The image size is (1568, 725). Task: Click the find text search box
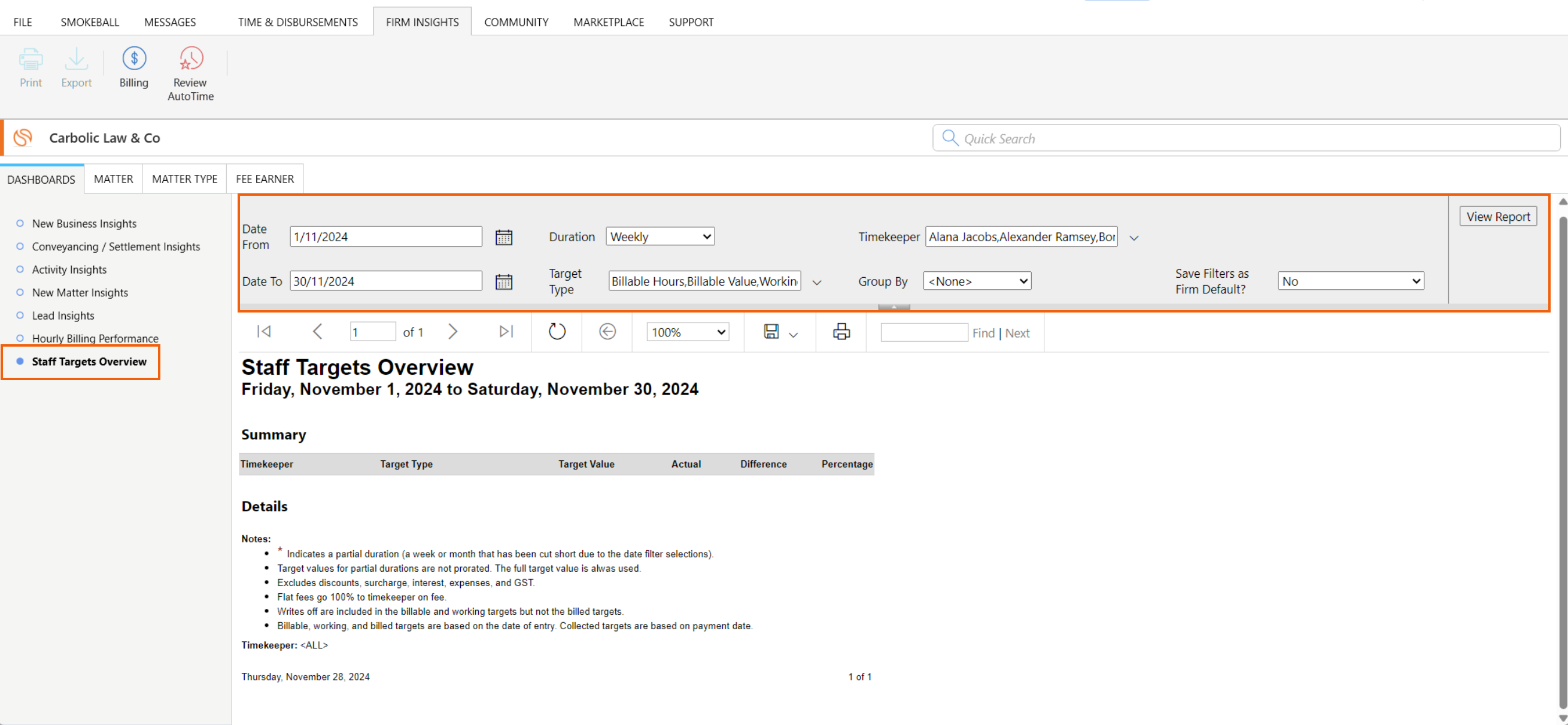point(923,332)
